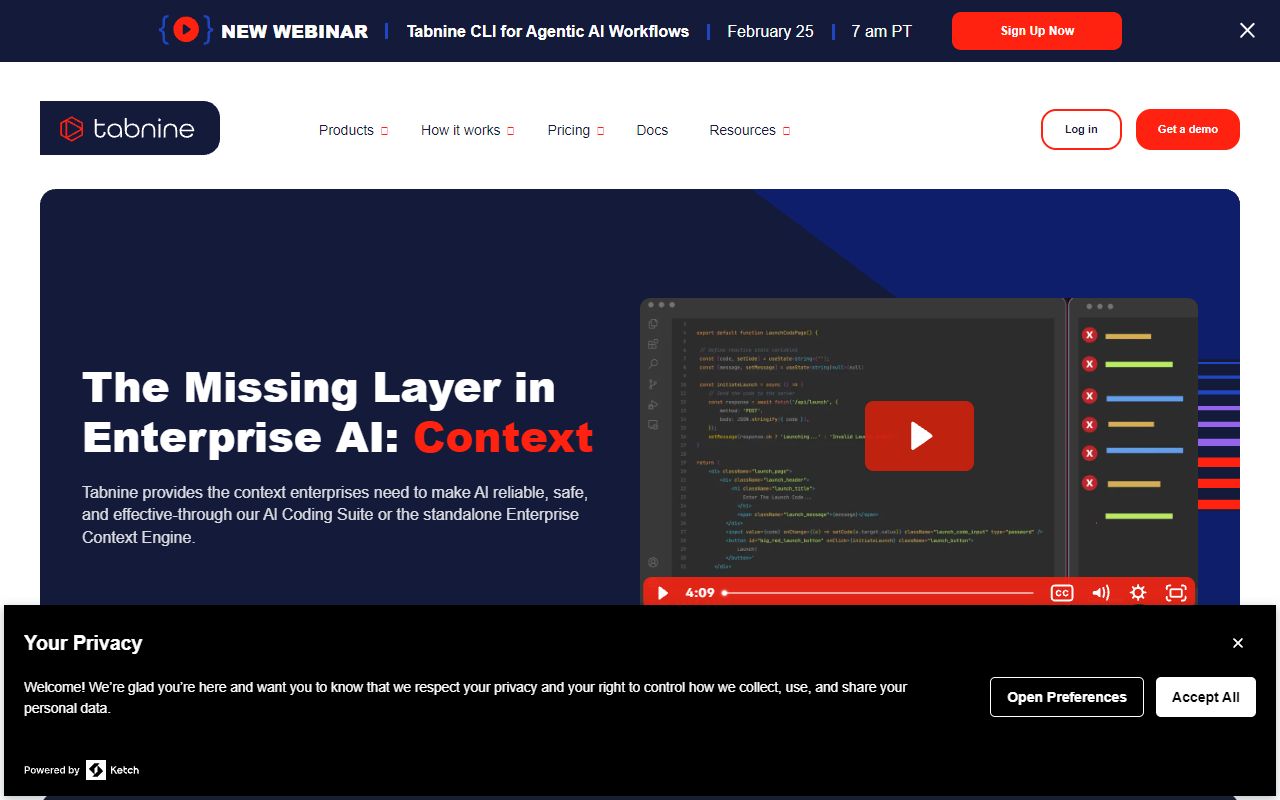Image resolution: width=1280 pixels, height=800 pixels.
Task: Click the Sign Up Now button
Action: click(x=1036, y=31)
